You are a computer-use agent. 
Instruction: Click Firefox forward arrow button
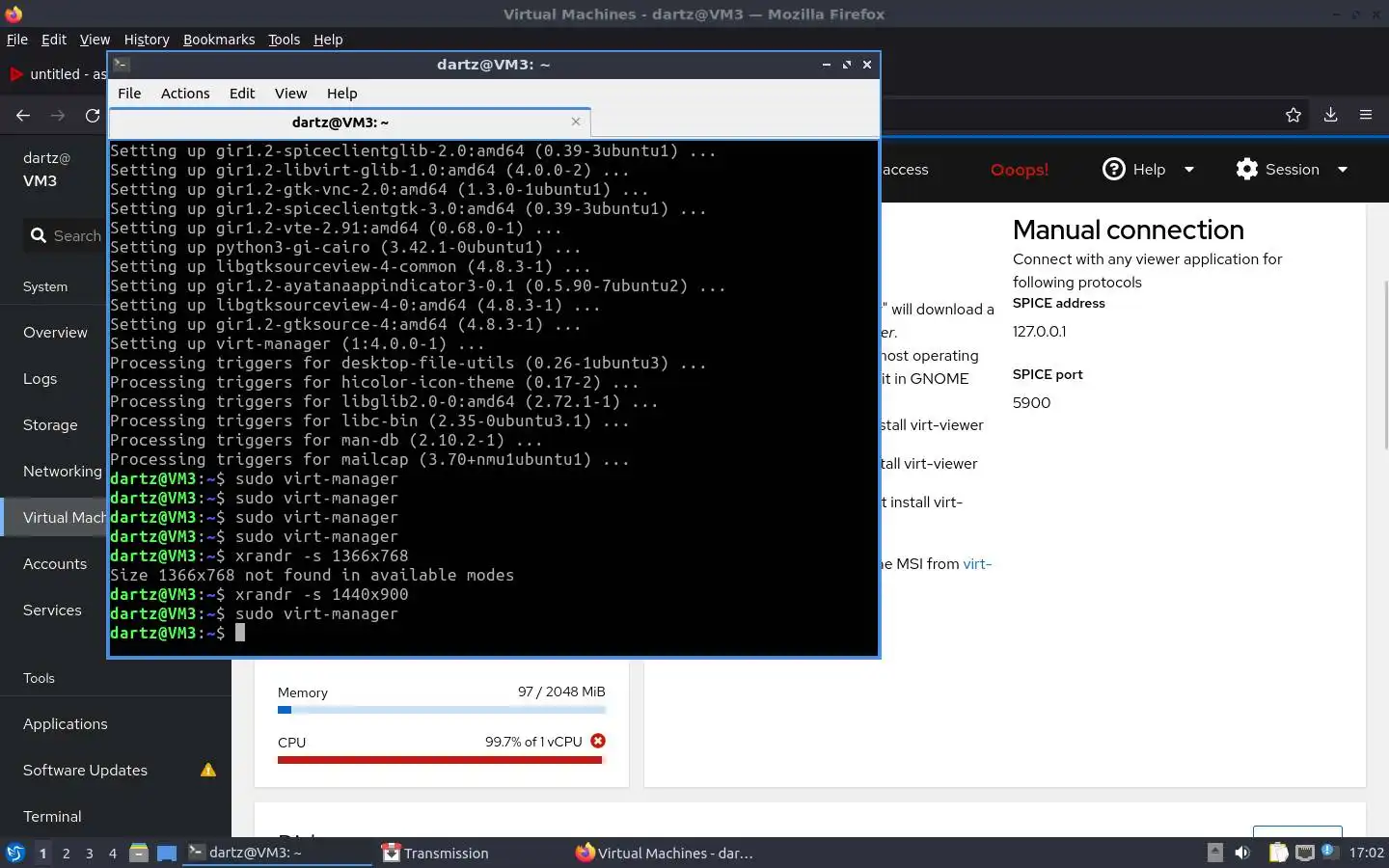(x=58, y=116)
